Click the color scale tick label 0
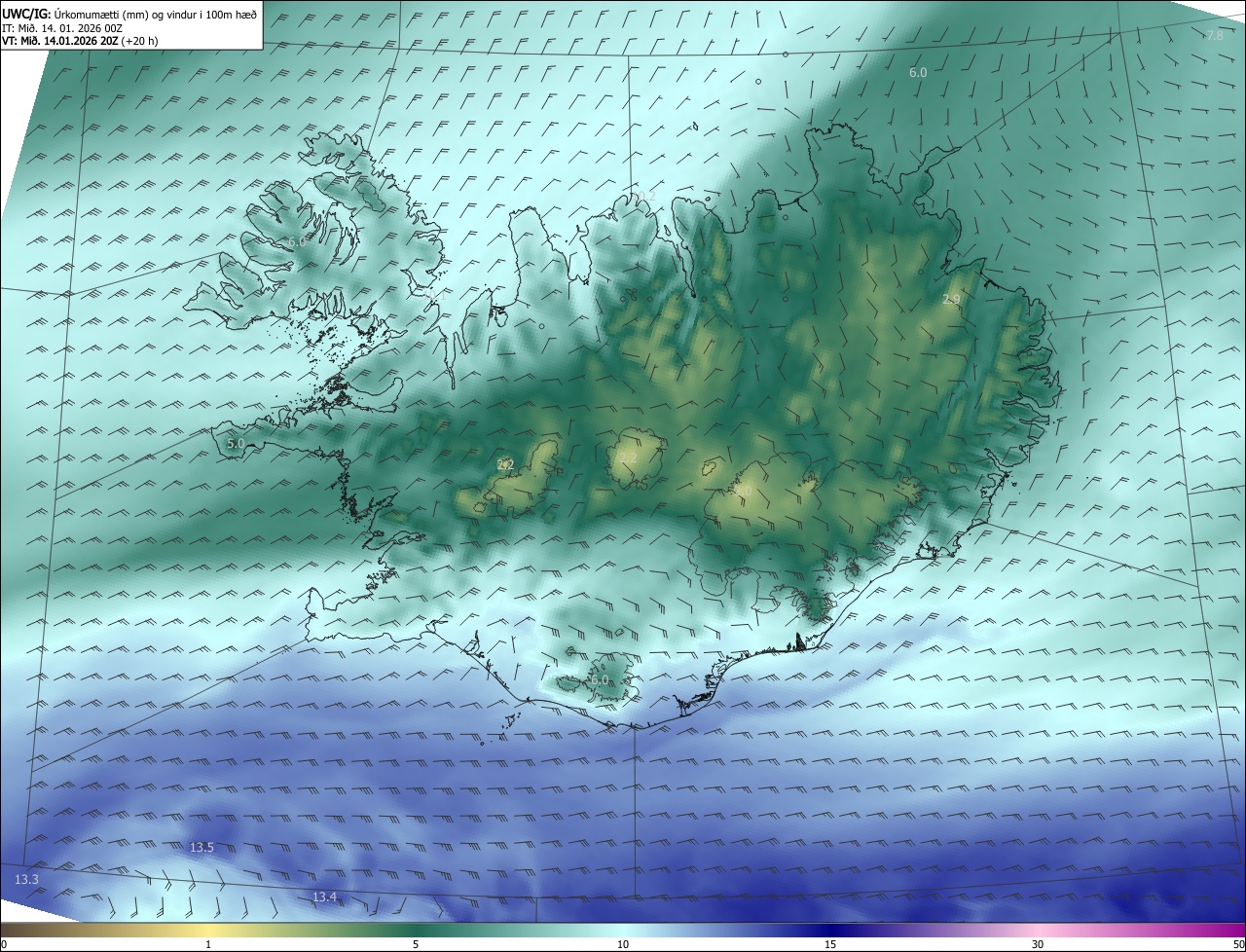This screenshot has width=1246, height=952. (x=4, y=945)
